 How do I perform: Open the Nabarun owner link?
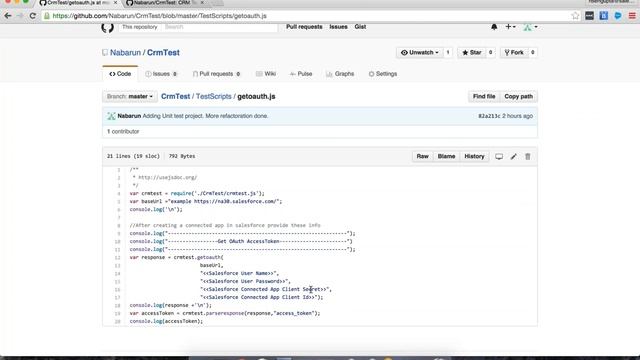pos(125,53)
